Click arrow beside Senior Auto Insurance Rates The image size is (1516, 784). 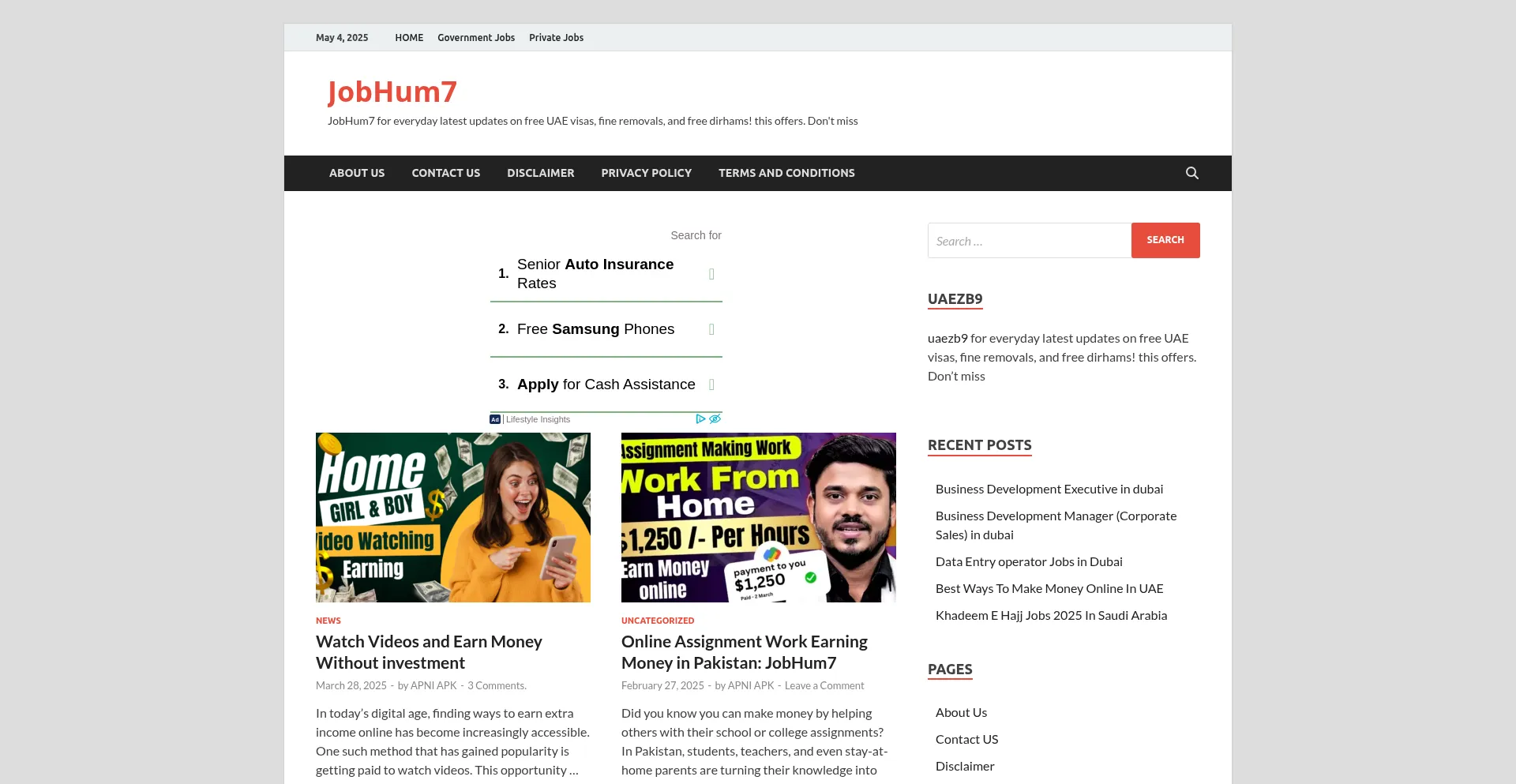click(x=711, y=274)
